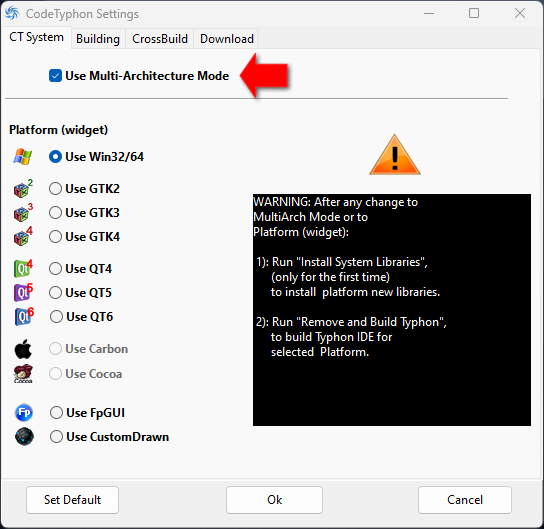Confirm settings with the Ok button
The image size is (544, 529).
pyautogui.click(x=274, y=500)
